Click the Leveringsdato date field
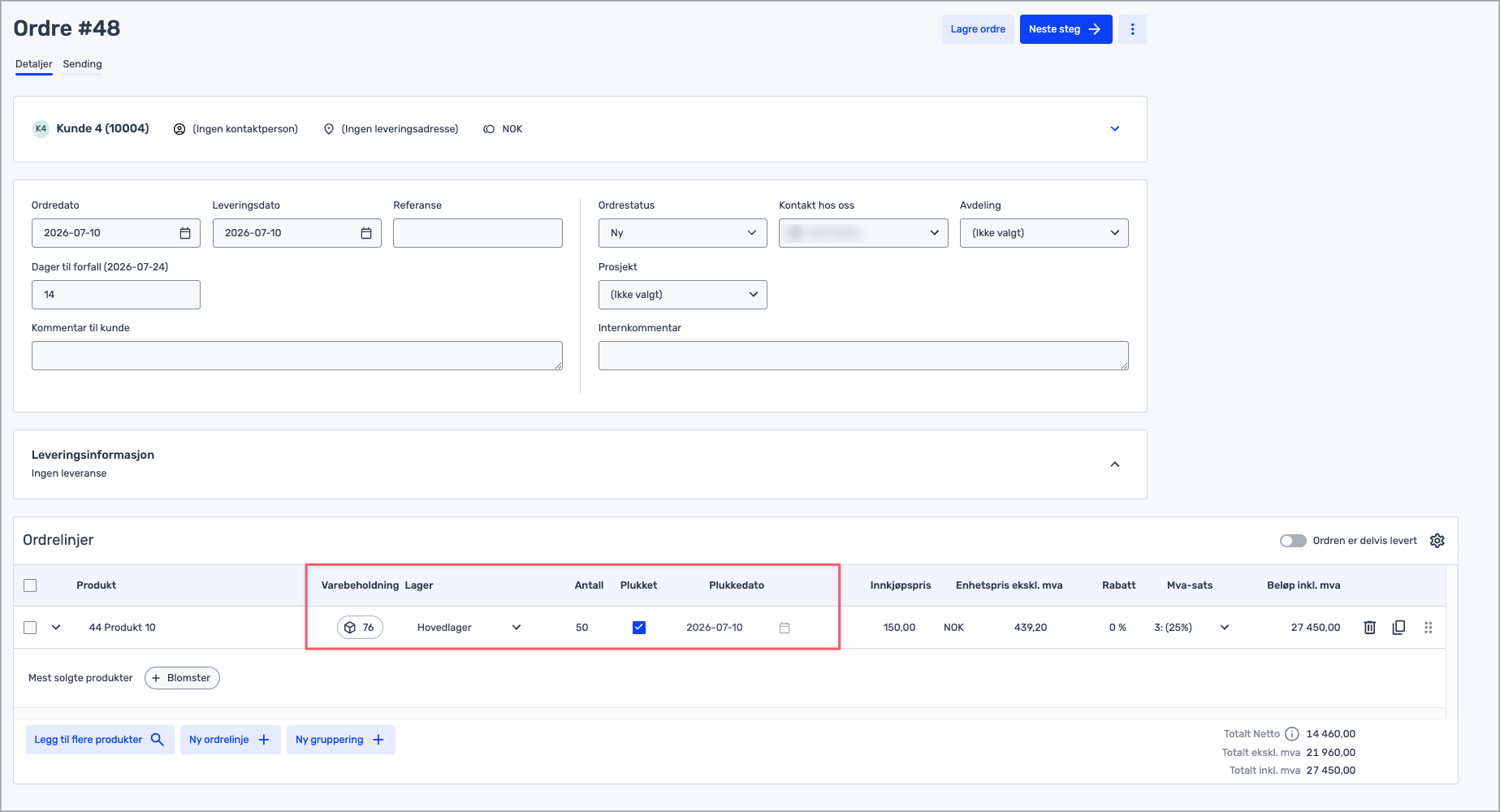The width and height of the screenshot is (1500, 812). click(296, 233)
